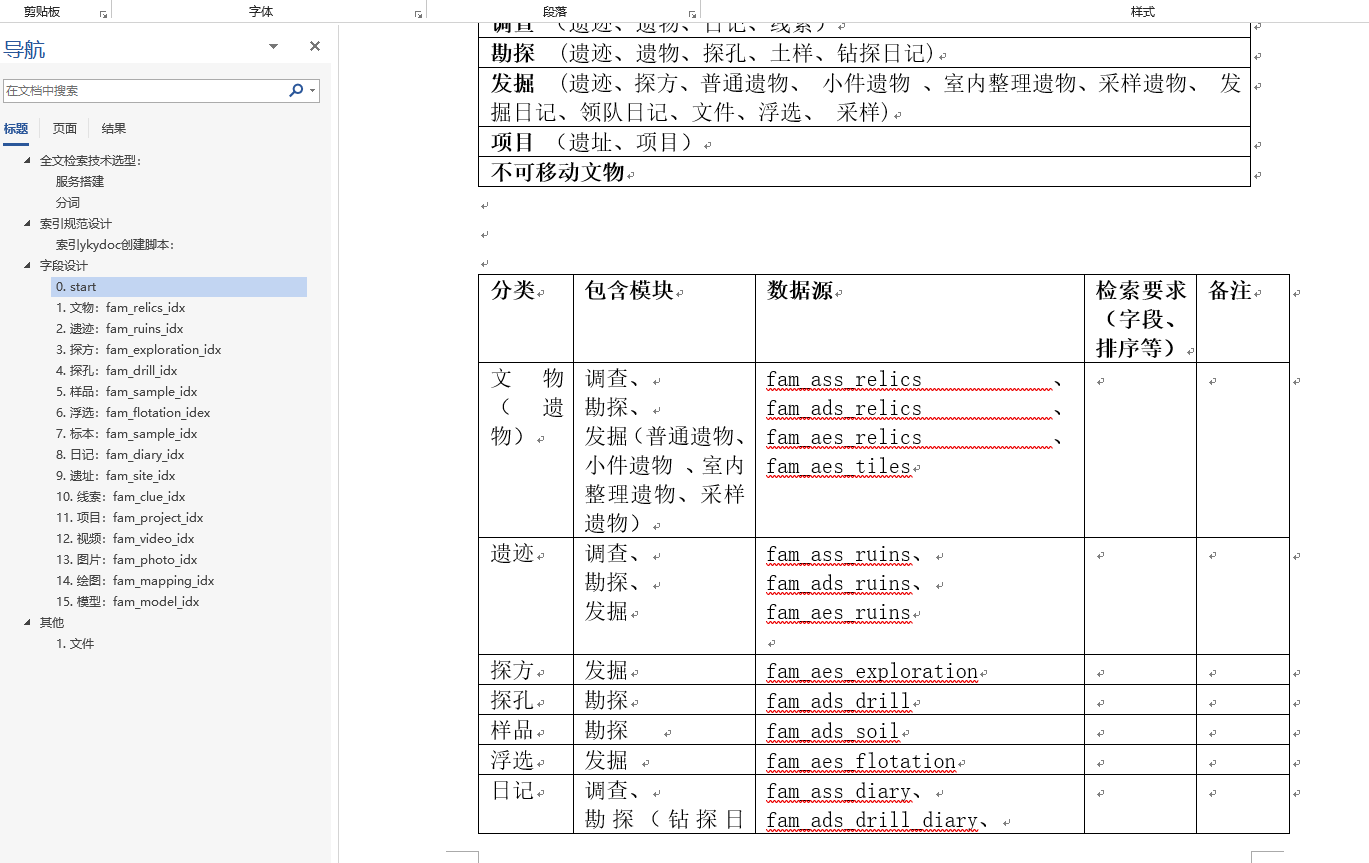This screenshot has width=1369, height=863.
Task: Close the navigation pane
Action: pyautogui.click(x=315, y=46)
